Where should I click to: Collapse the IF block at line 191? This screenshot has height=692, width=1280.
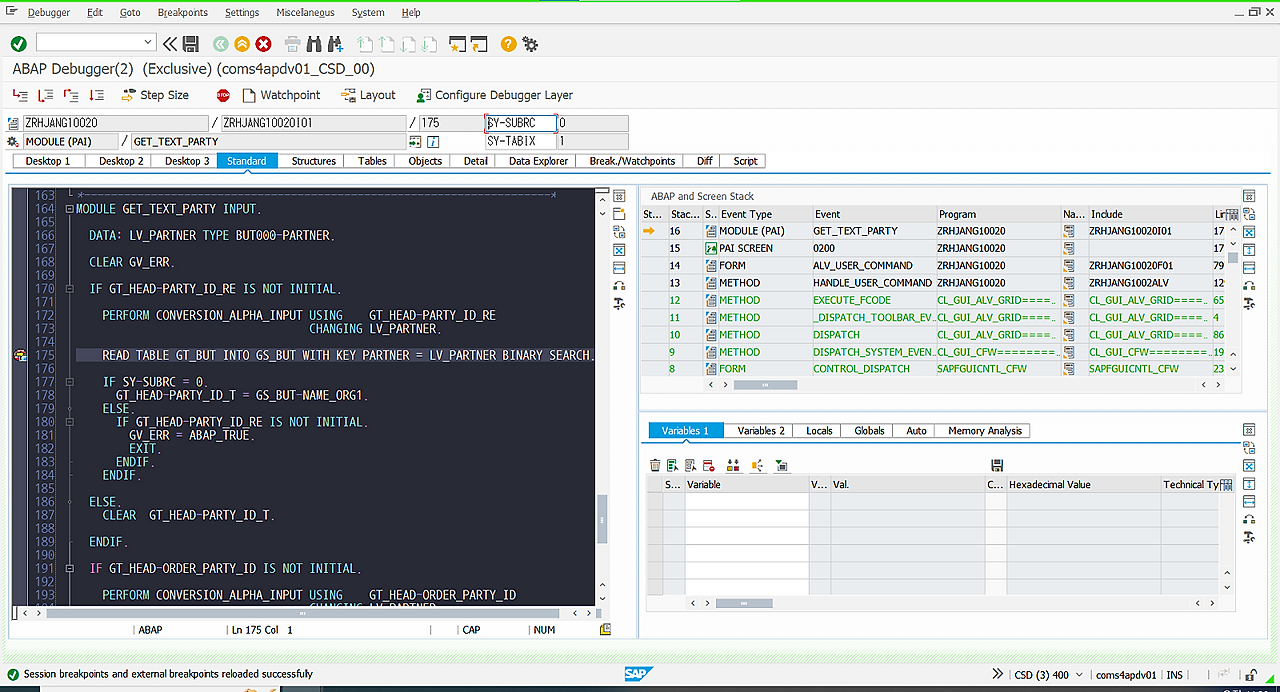tap(68, 568)
